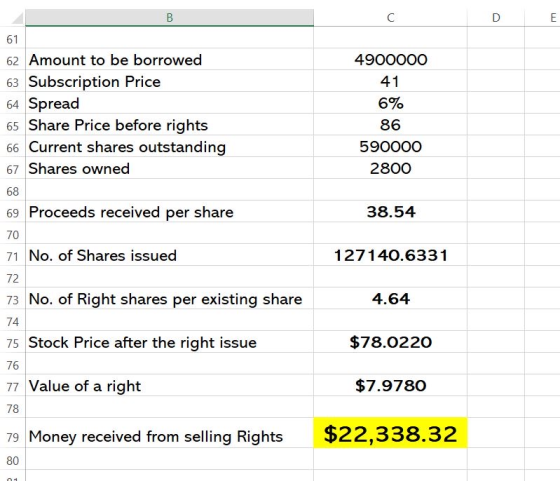560x481 pixels.
Task: Select column D header
Action: pyautogui.click(x=496, y=17)
